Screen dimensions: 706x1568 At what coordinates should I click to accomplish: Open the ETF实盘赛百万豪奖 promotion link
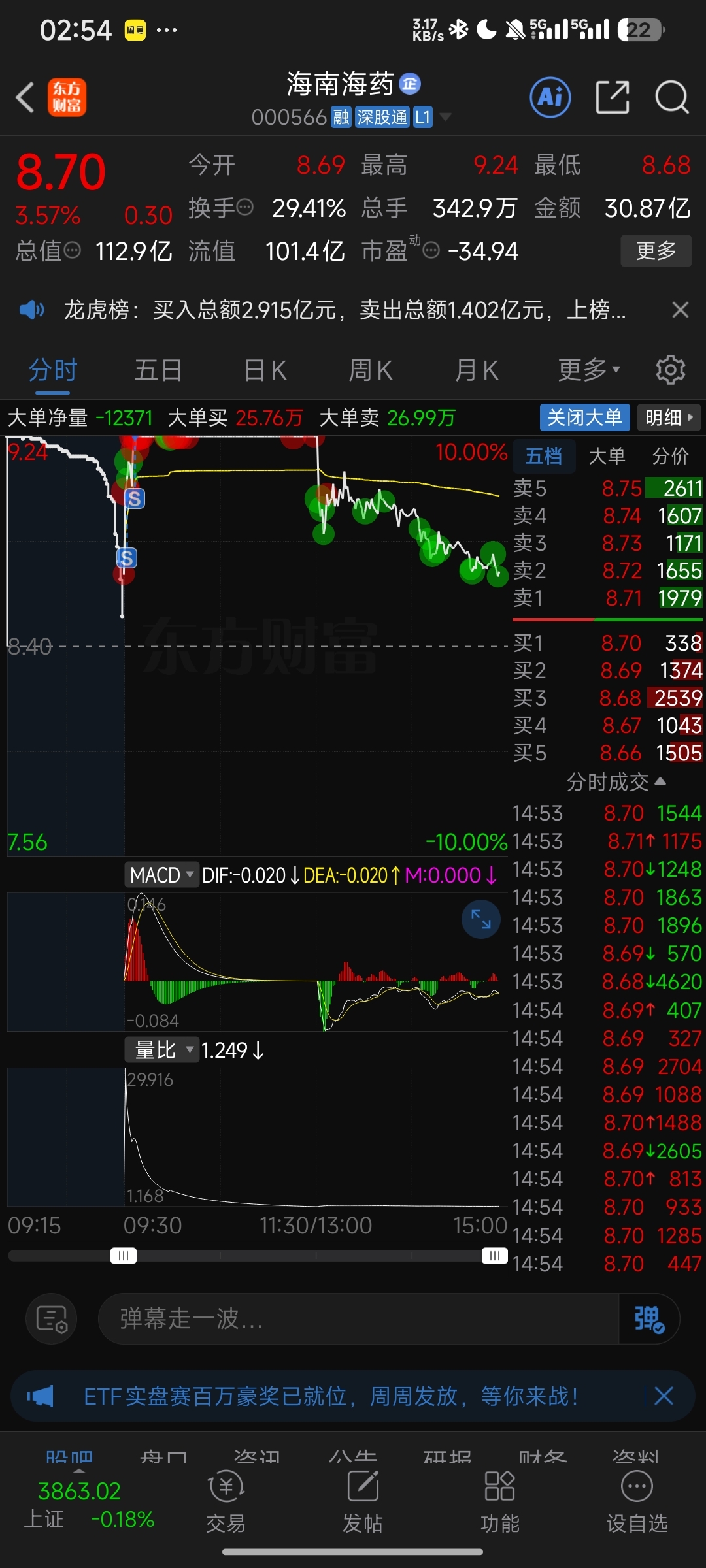tap(331, 1396)
